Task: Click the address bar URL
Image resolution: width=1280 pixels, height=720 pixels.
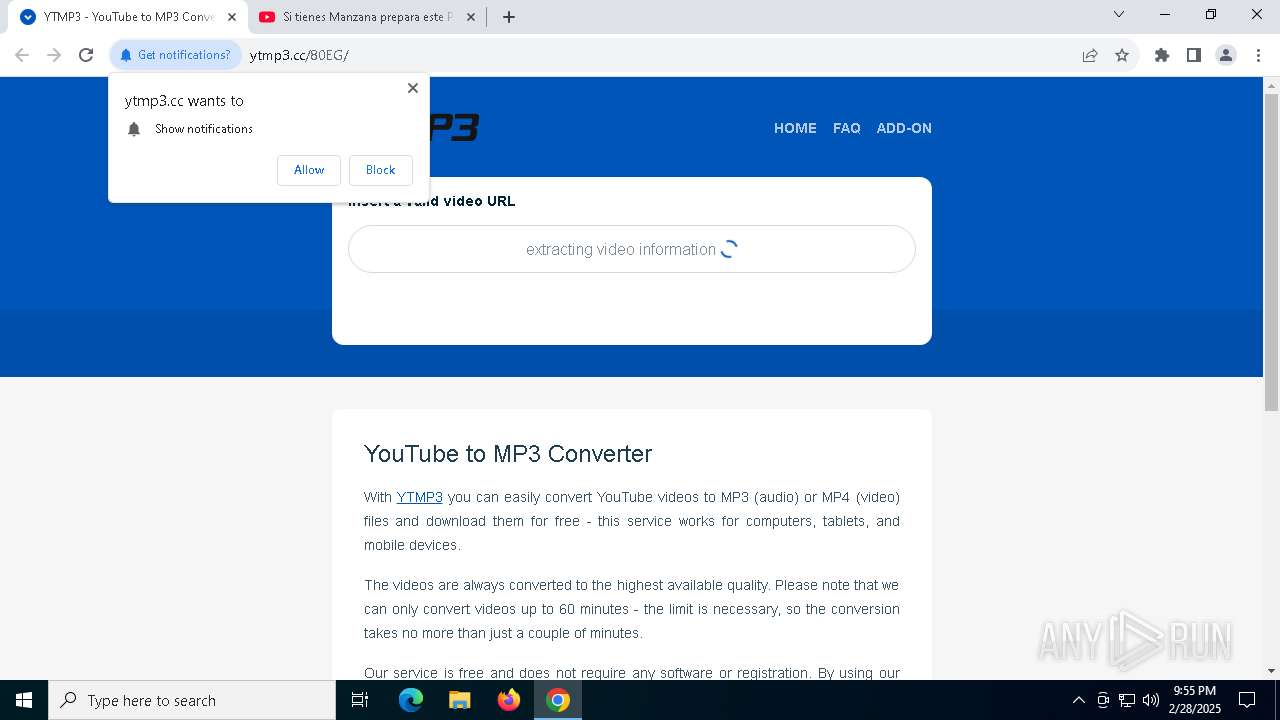Action: click(x=299, y=55)
